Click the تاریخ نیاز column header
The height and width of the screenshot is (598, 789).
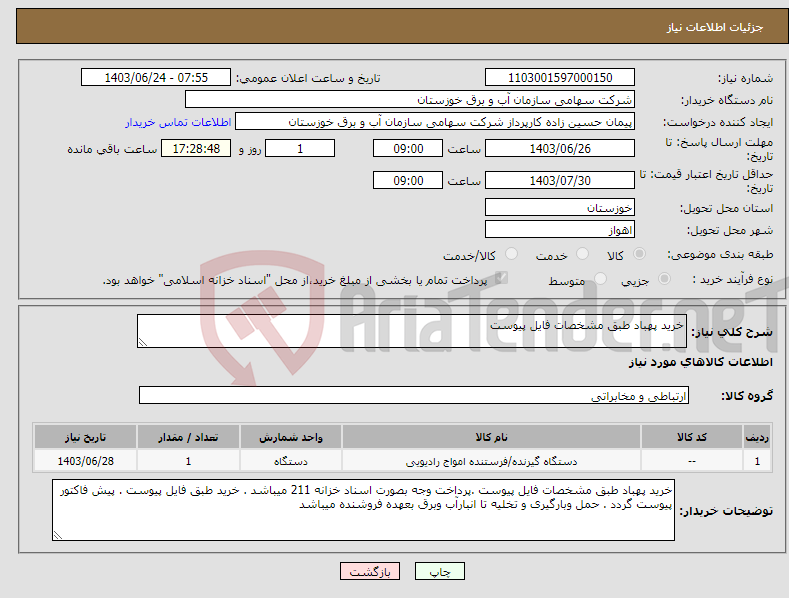(x=86, y=437)
